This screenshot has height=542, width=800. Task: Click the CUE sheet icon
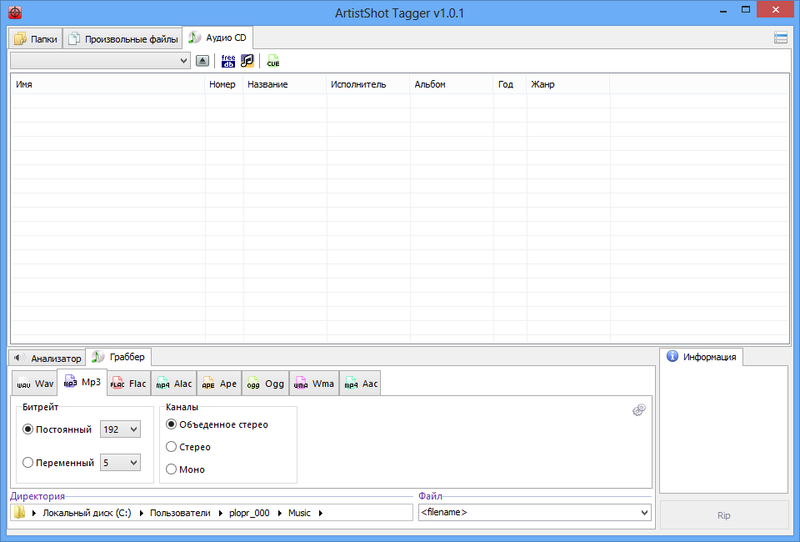point(273,61)
